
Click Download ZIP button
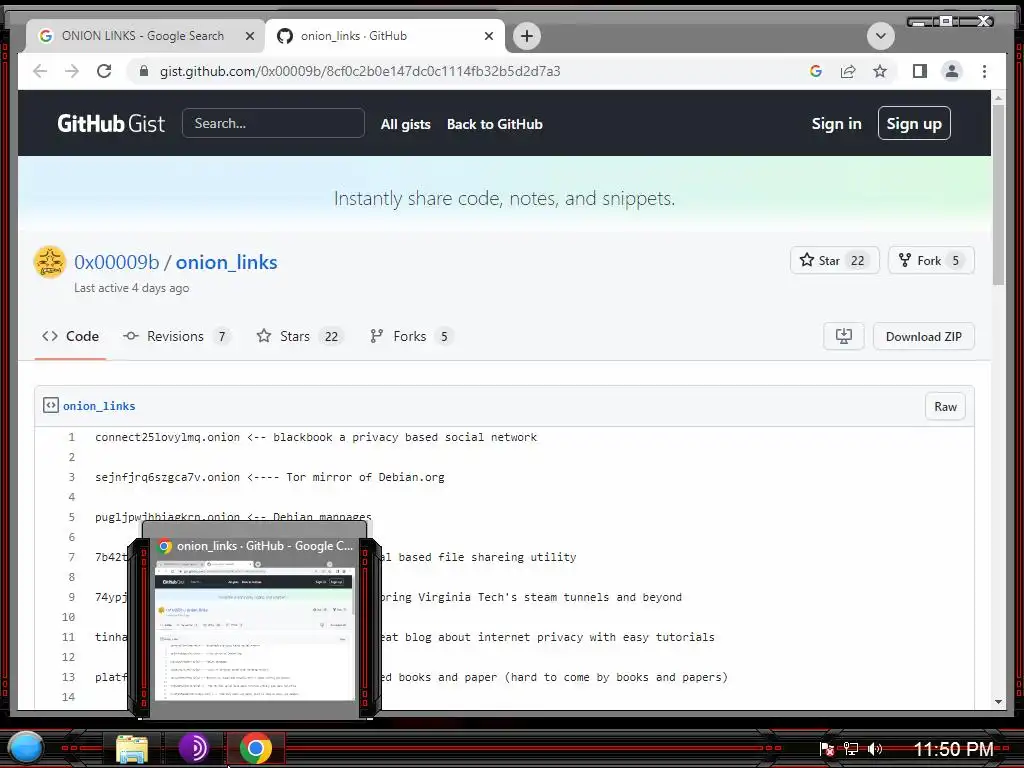[x=923, y=336]
